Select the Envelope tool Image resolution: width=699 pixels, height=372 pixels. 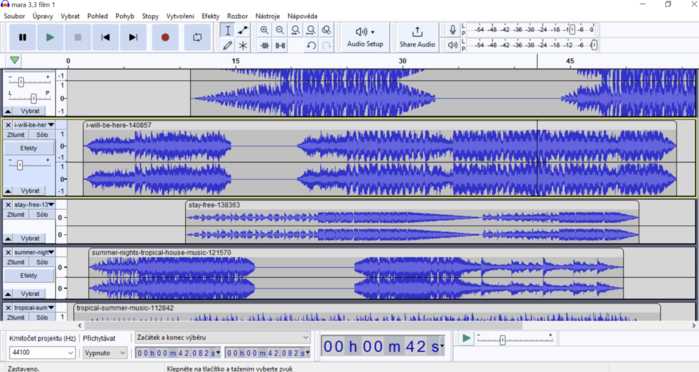pos(243,30)
